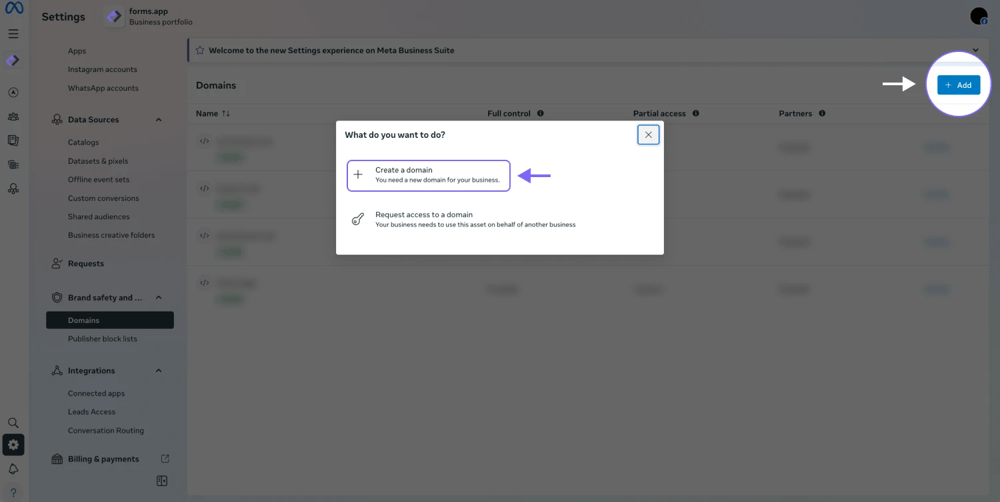Click the settings gear icon
1000x502 pixels.
click(13, 445)
